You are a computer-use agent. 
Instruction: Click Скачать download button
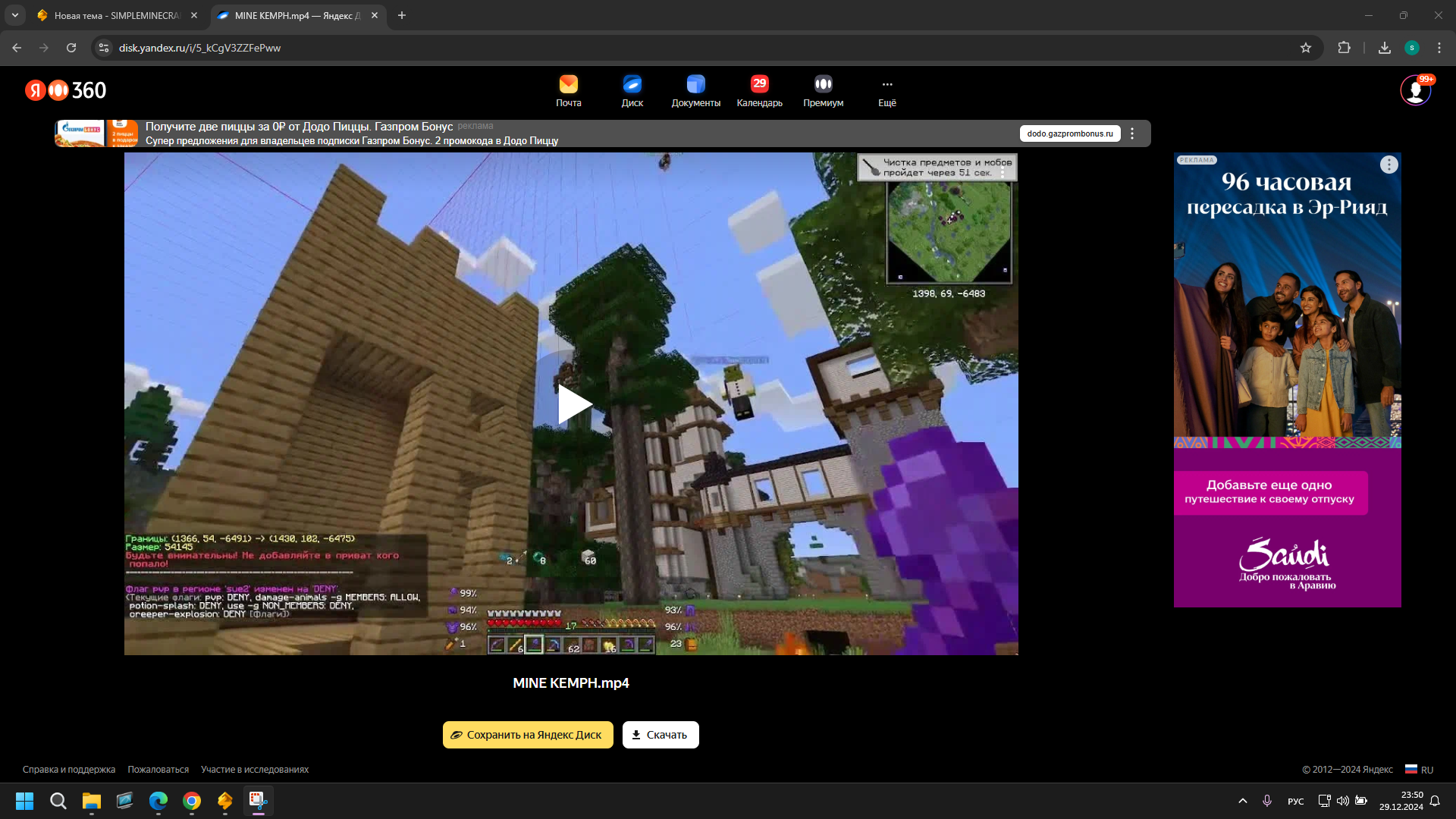(661, 735)
